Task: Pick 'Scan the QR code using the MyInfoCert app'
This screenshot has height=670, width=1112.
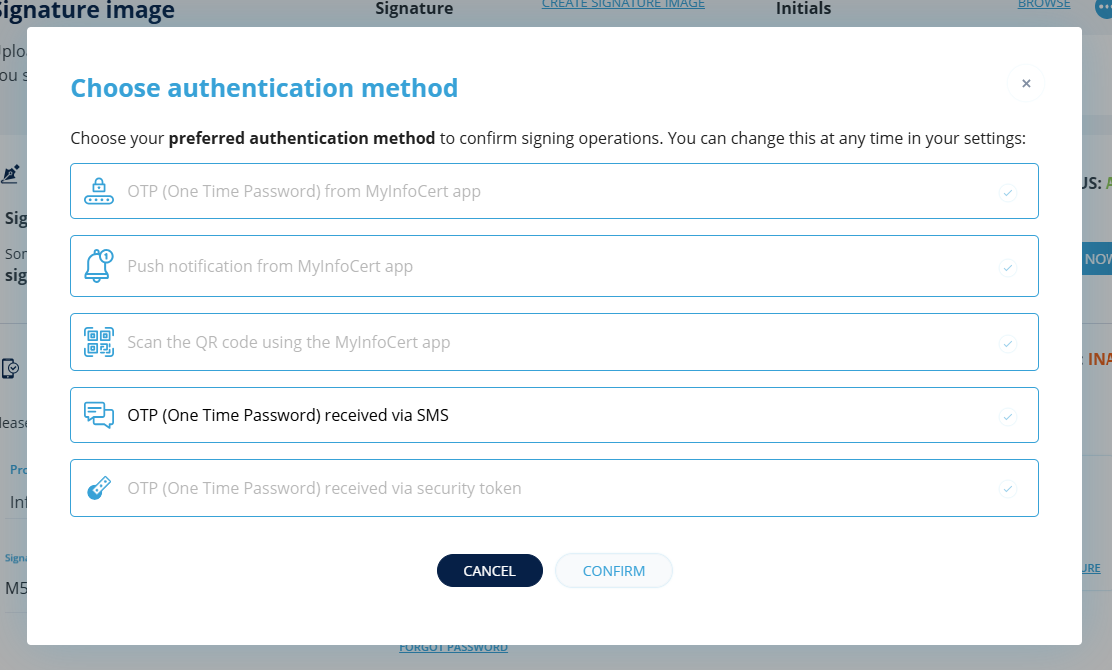Action: click(x=289, y=342)
